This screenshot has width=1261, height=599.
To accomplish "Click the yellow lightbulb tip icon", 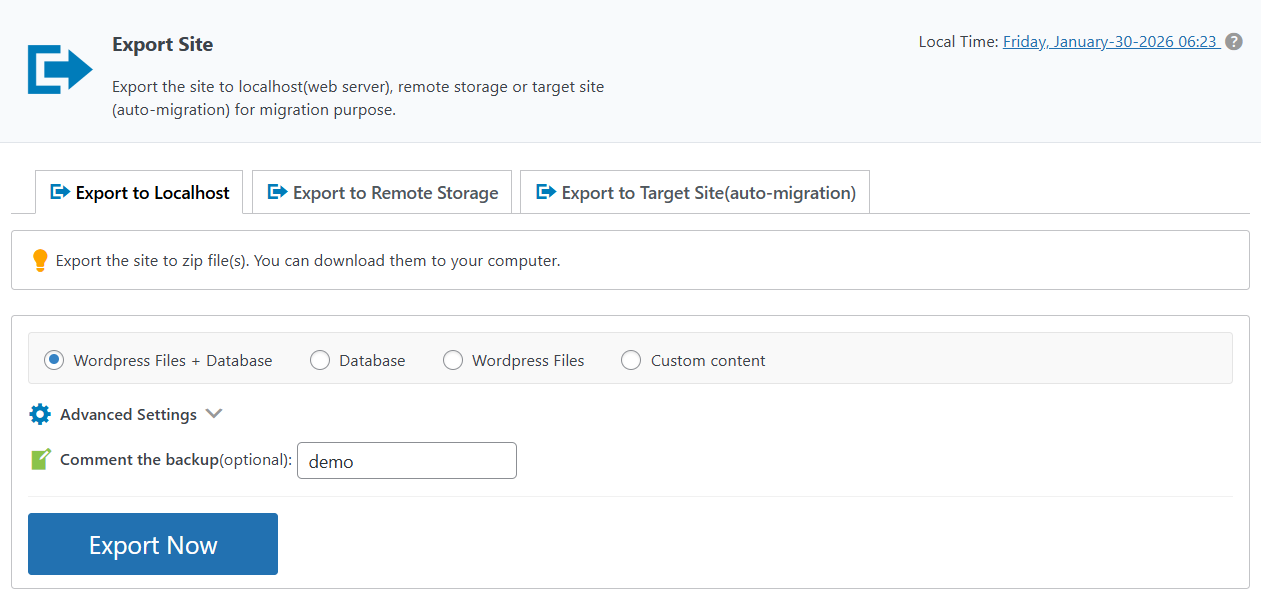I will [40, 260].
